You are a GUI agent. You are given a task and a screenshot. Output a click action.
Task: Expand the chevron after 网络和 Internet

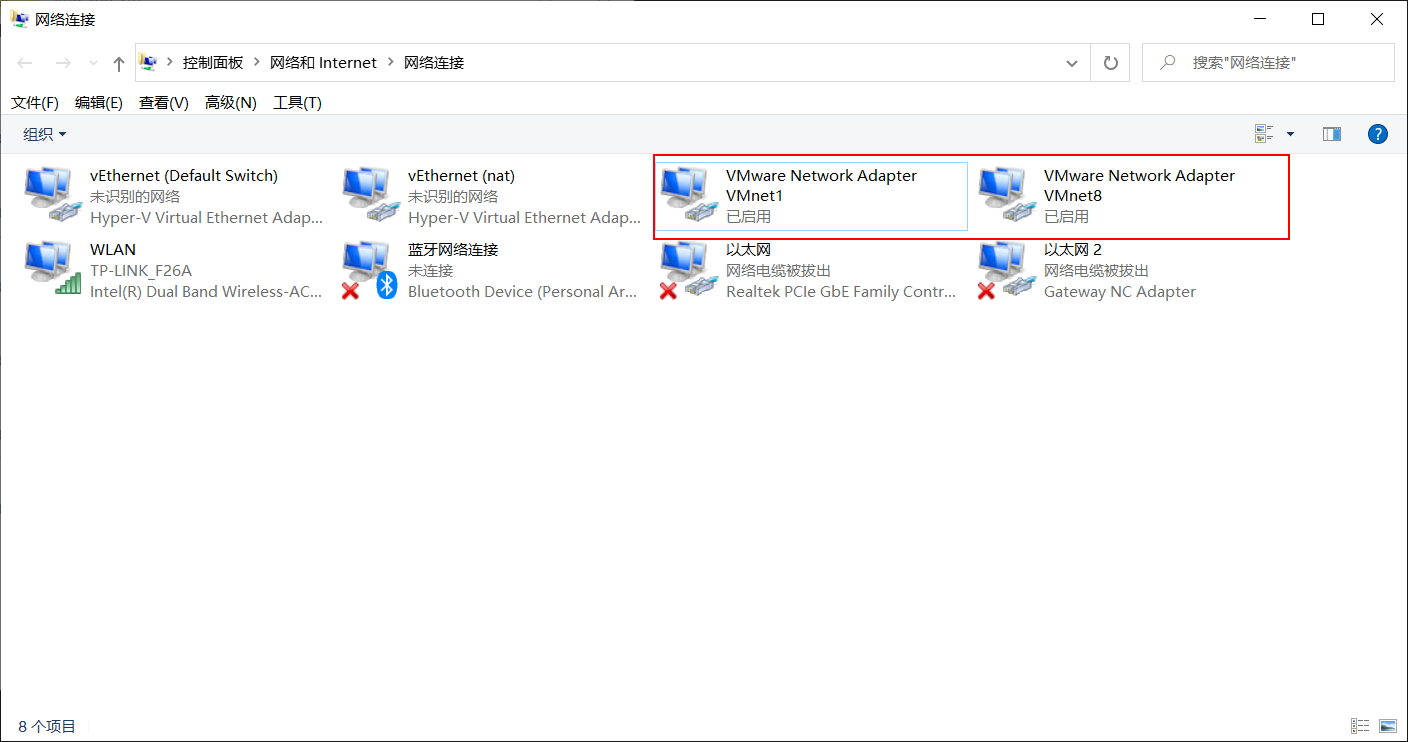[x=391, y=63]
